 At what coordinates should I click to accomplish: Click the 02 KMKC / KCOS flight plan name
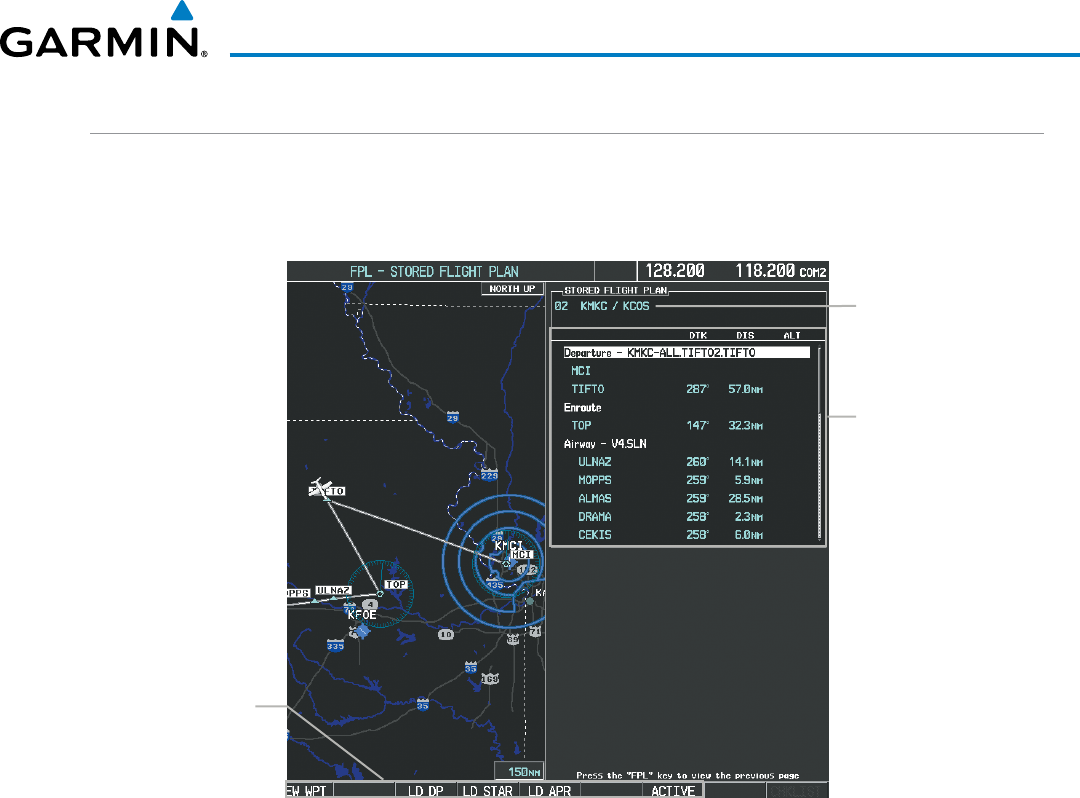point(602,306)
